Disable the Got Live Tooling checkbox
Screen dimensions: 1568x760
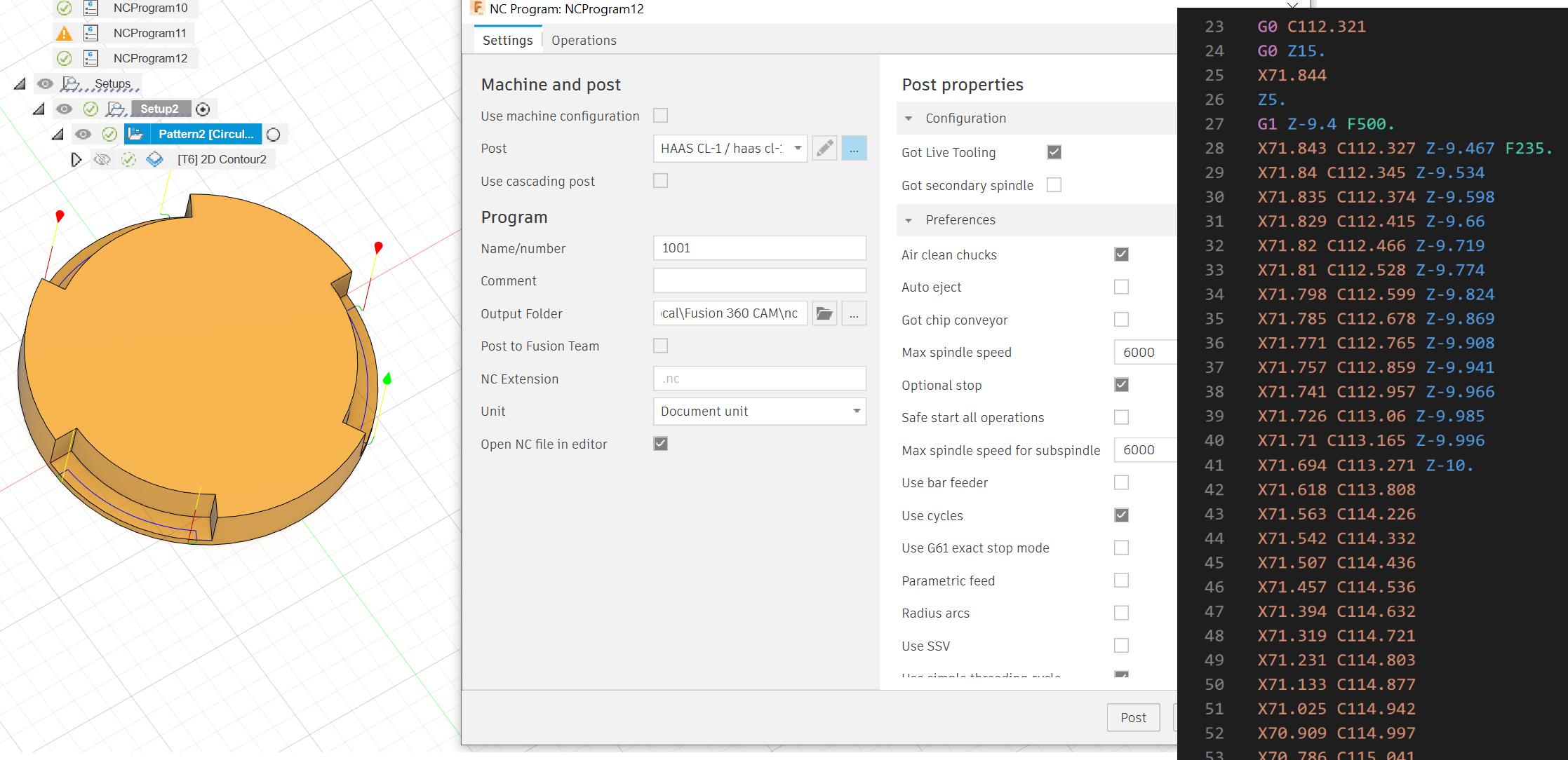(x=1054, y=152)
